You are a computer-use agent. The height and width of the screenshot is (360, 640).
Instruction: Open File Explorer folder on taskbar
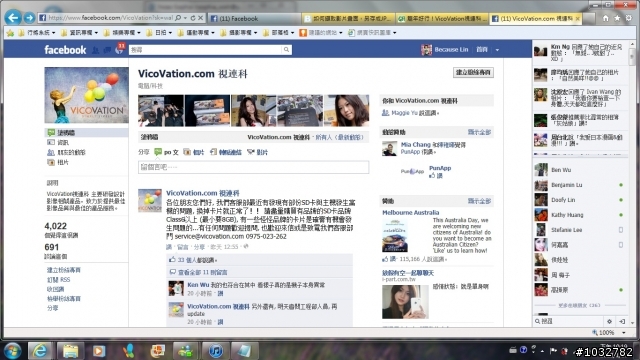tap(70, 351)
